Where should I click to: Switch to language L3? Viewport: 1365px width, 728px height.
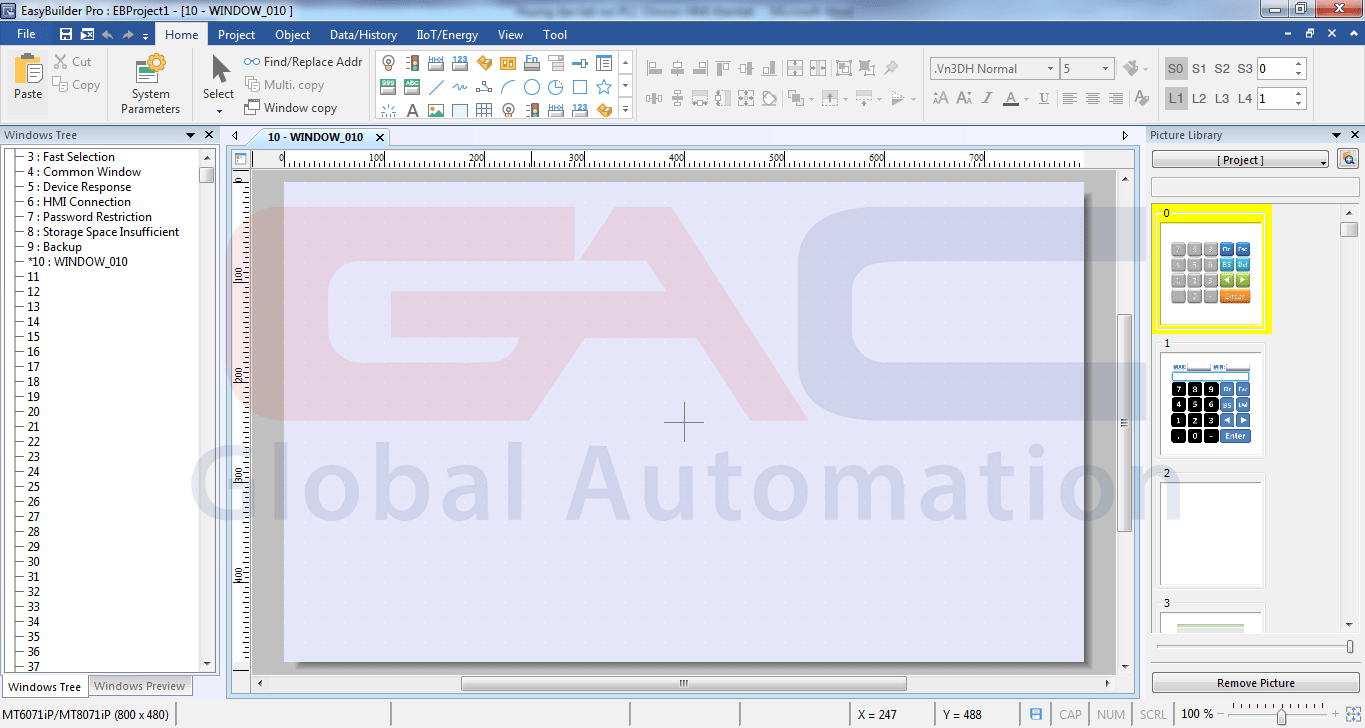coord(1222,99)
